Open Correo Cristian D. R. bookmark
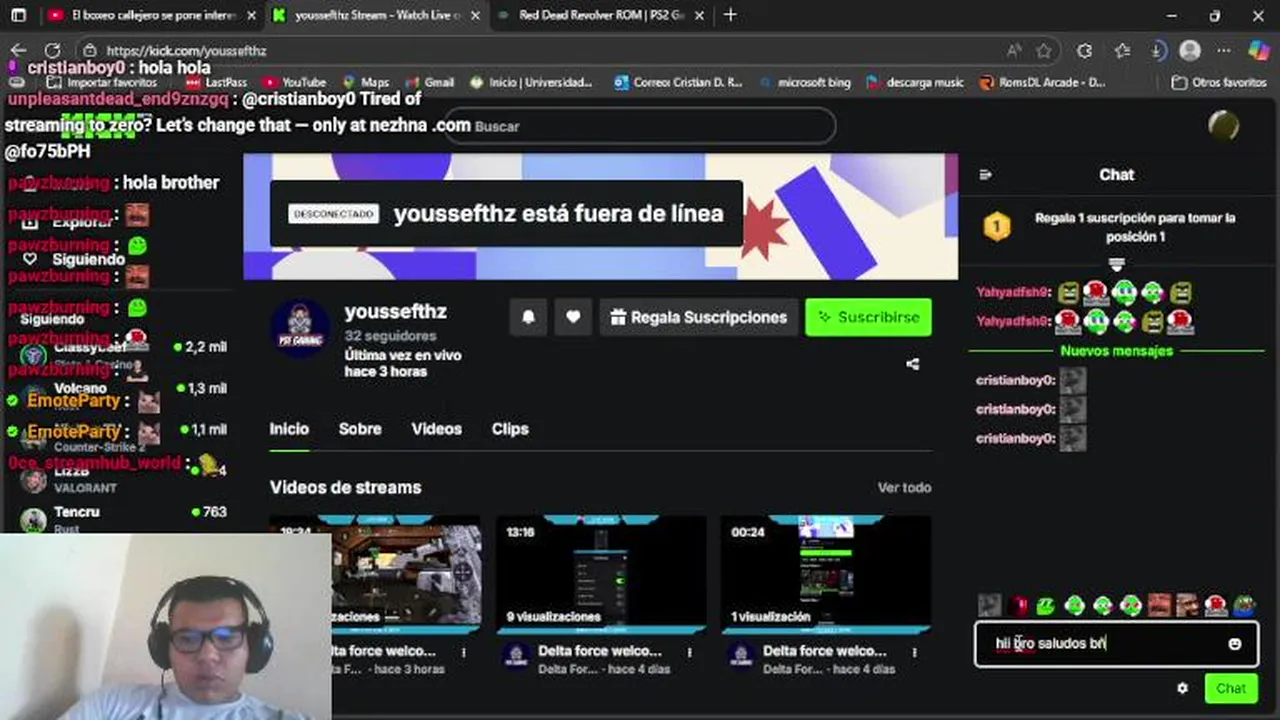The width and height of the screenshot is (1280, 720). click(x=679, y=82)
